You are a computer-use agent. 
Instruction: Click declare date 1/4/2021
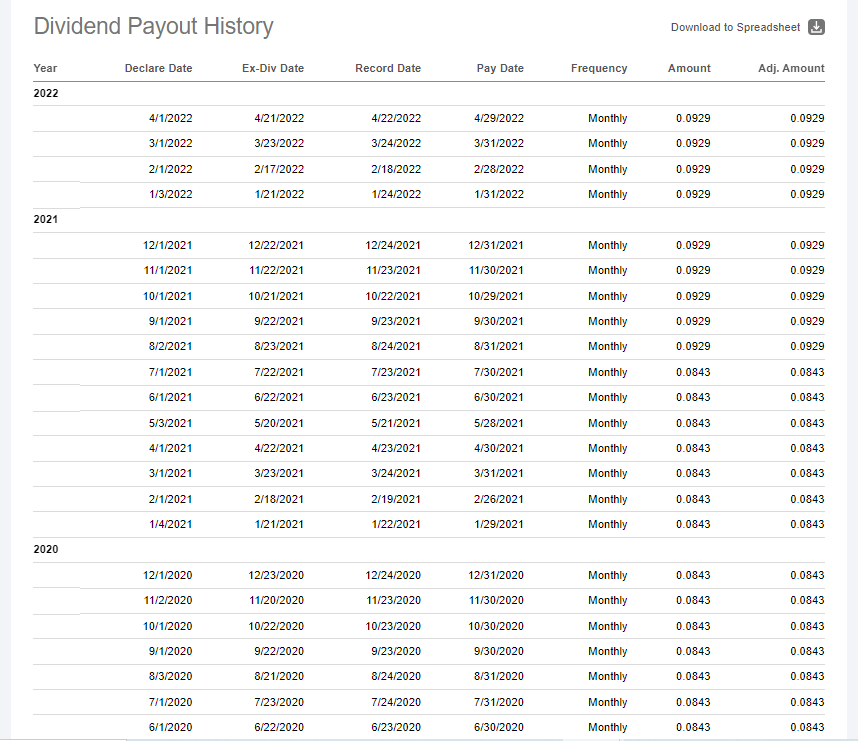[170, 524]
